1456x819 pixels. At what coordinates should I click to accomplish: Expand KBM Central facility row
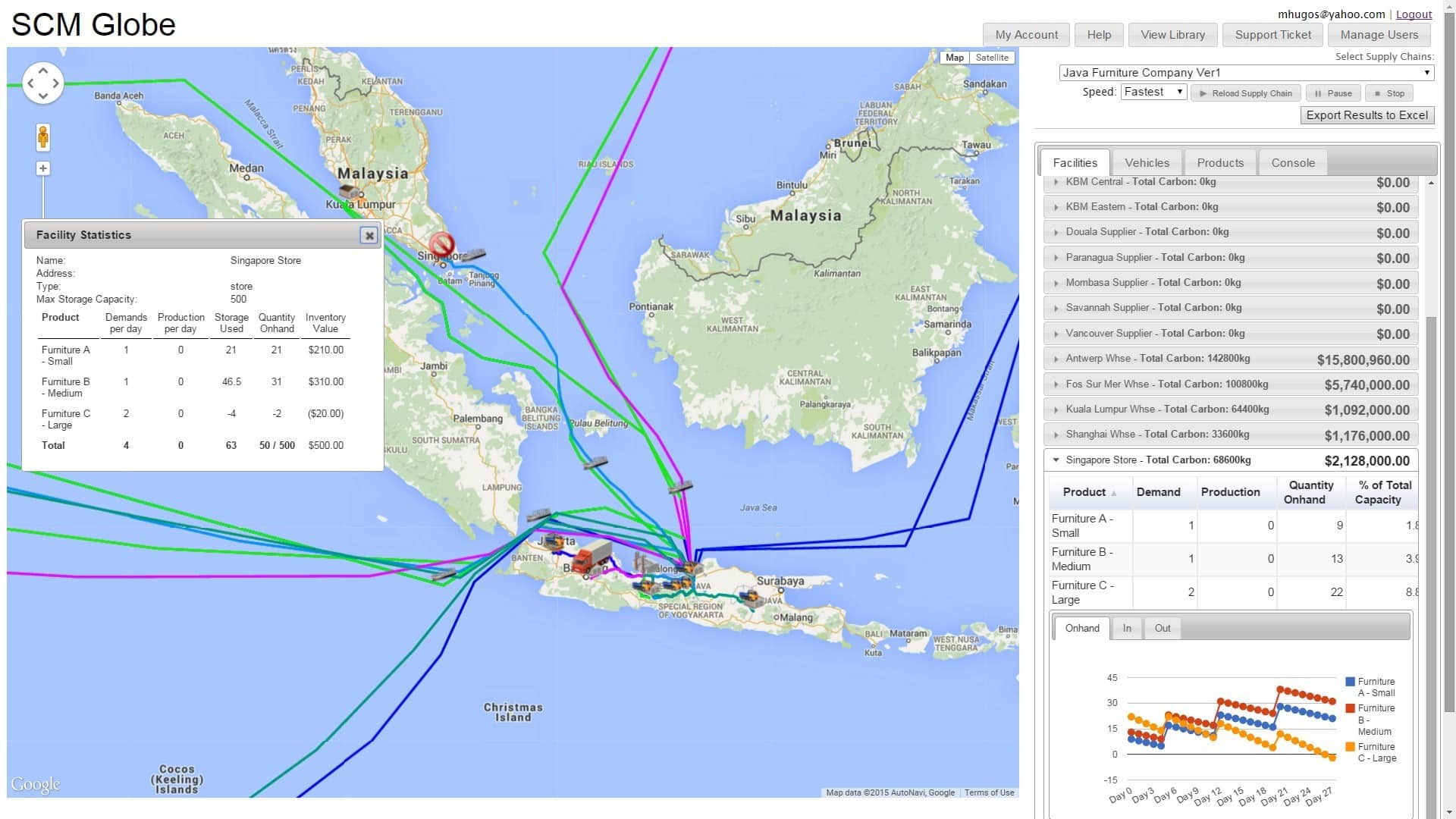pyautogui.click(x=1231, y=182)
